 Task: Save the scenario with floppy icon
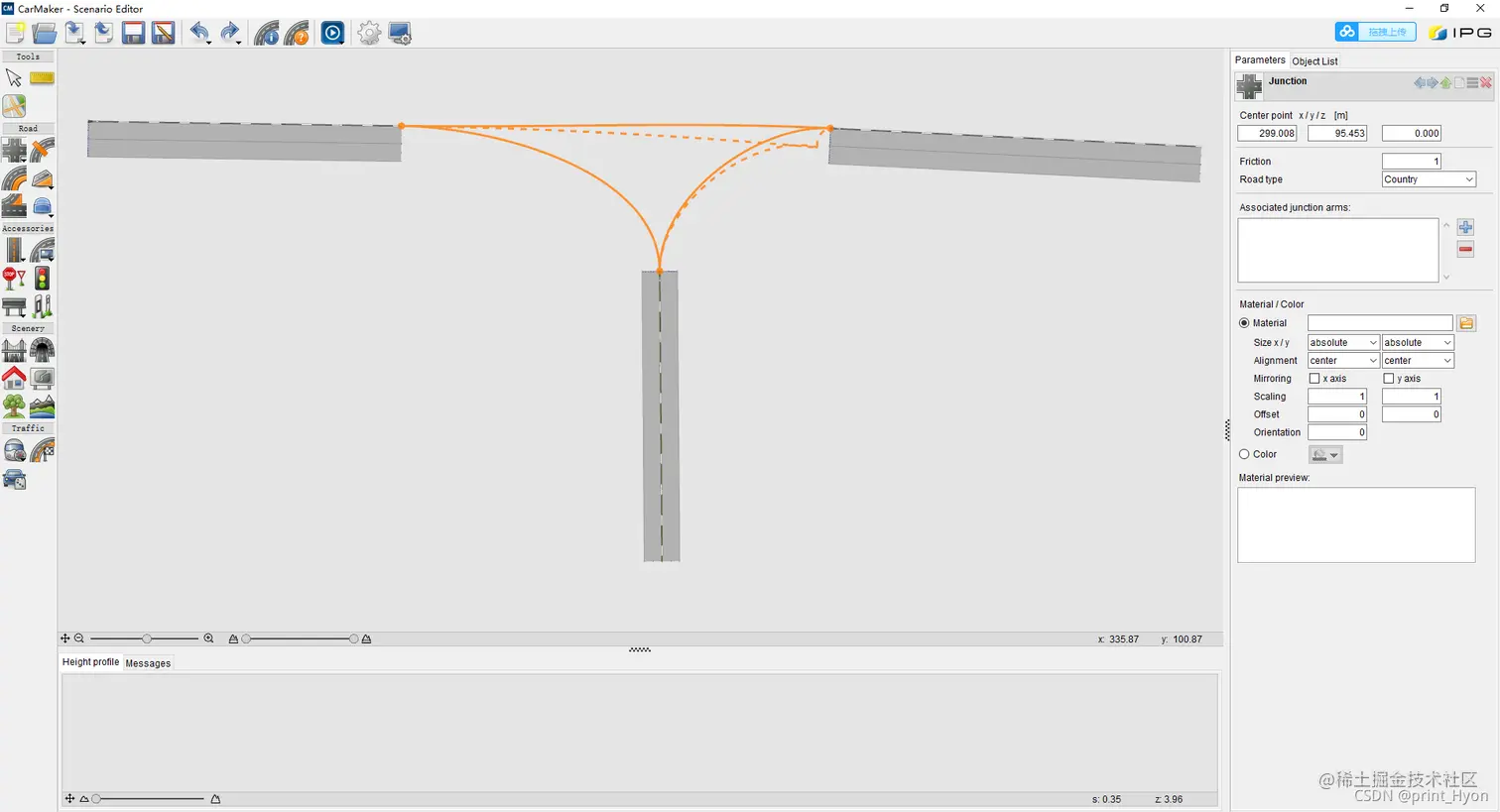click(134, 33)
